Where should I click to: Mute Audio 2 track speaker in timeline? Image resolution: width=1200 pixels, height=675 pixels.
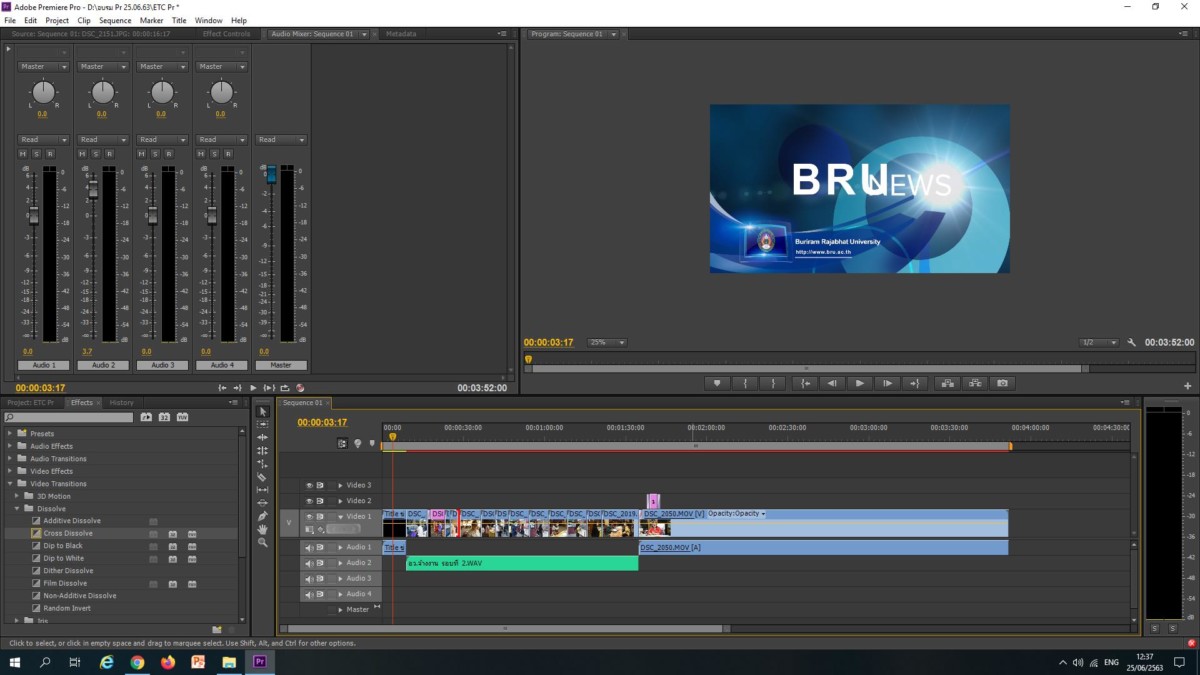point(309,563)
